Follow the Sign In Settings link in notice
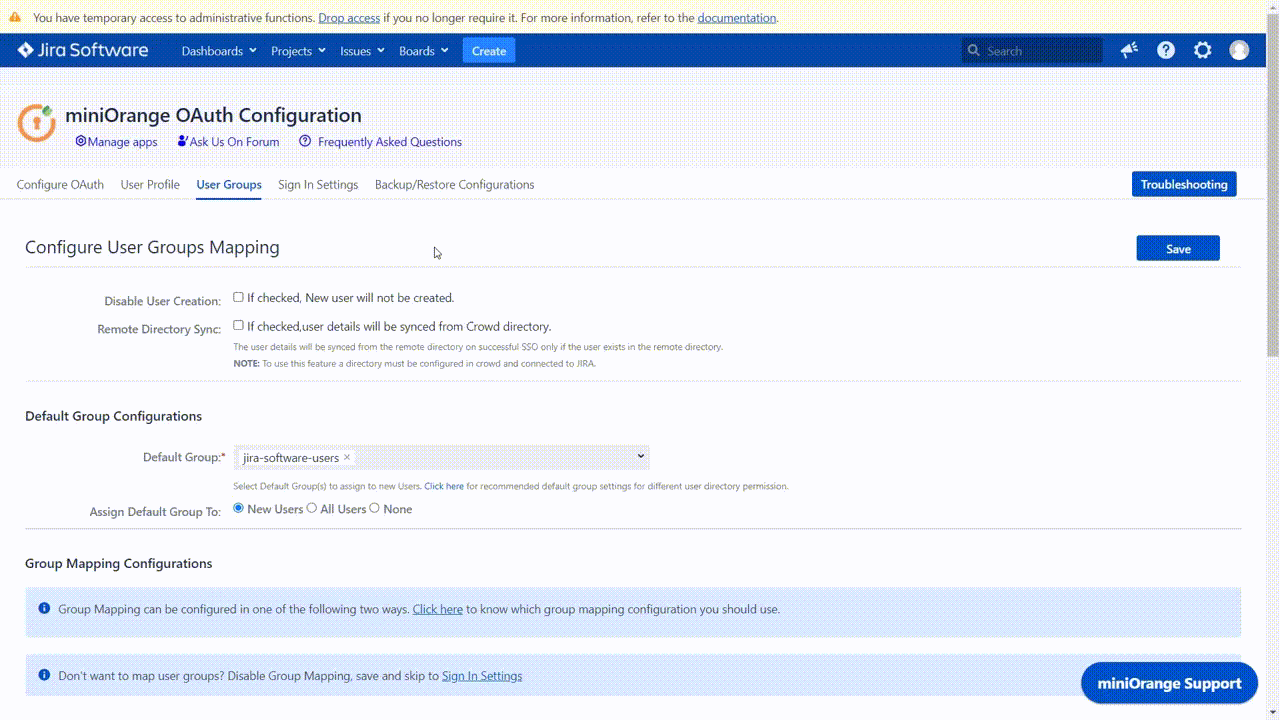 [482, 675]
